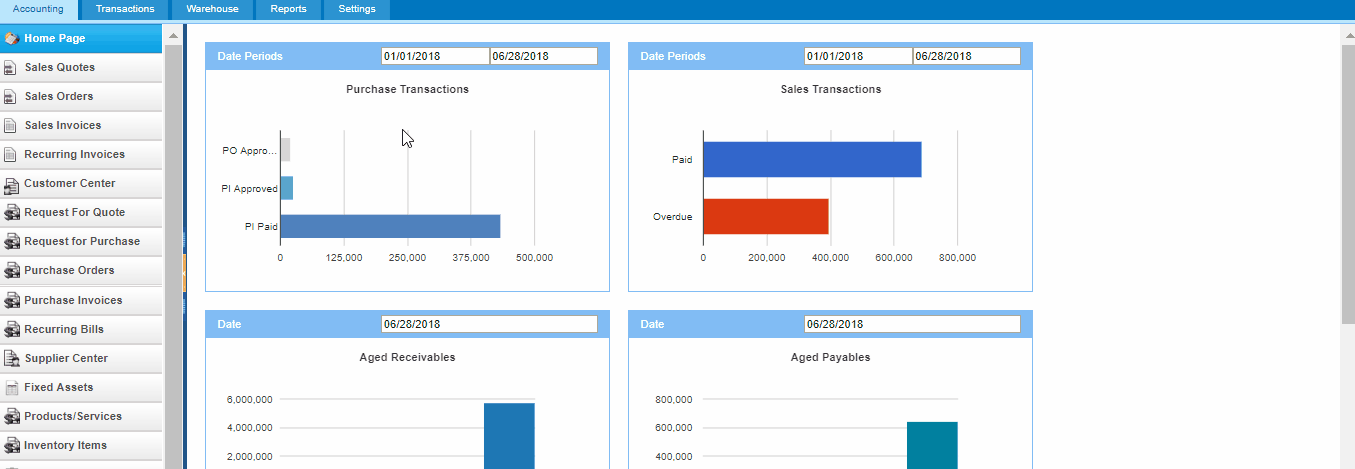Click the Home Page icon in sidebar
1355x469 pixels.
click(x=12, y=38)
